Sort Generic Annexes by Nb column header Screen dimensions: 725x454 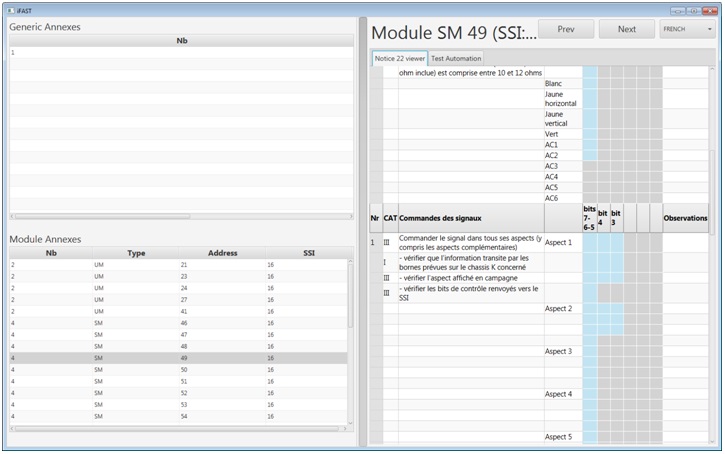pyautogui.click(x=182, y=41)
